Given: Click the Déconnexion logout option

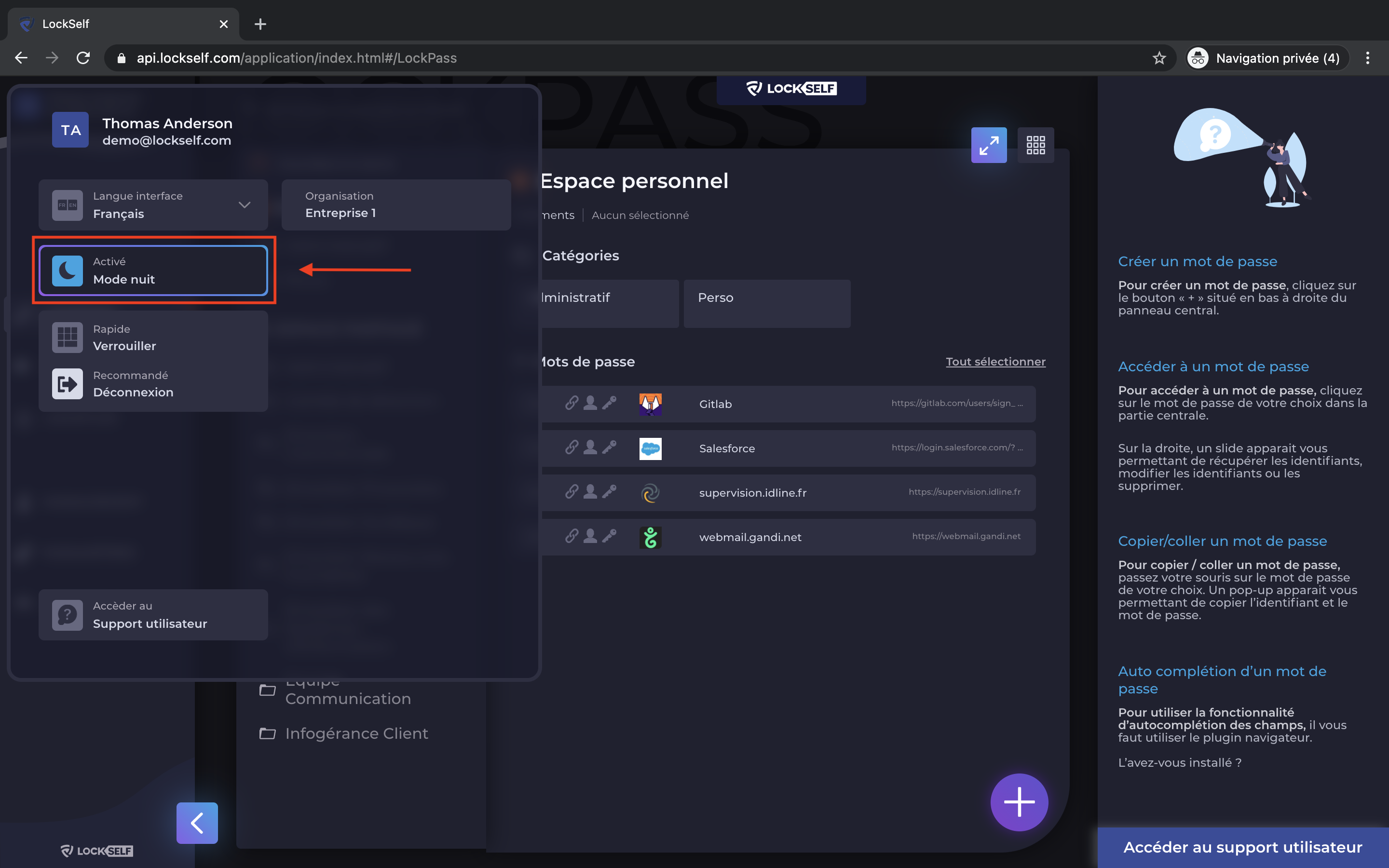Looking at the screenshot, I should pyautogui.click(x=153, y=384).
